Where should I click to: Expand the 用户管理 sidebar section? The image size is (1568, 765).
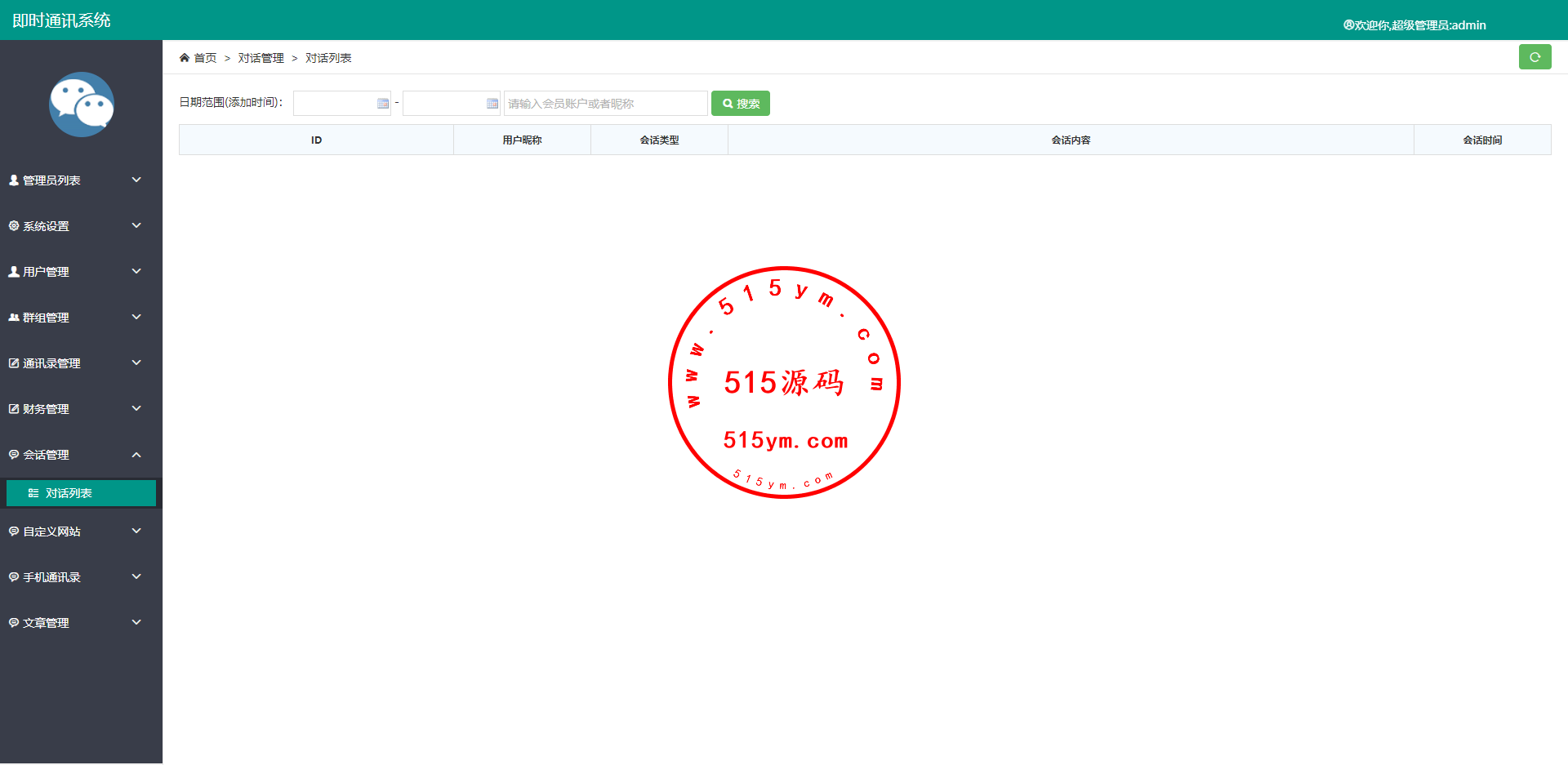point(73,272)
